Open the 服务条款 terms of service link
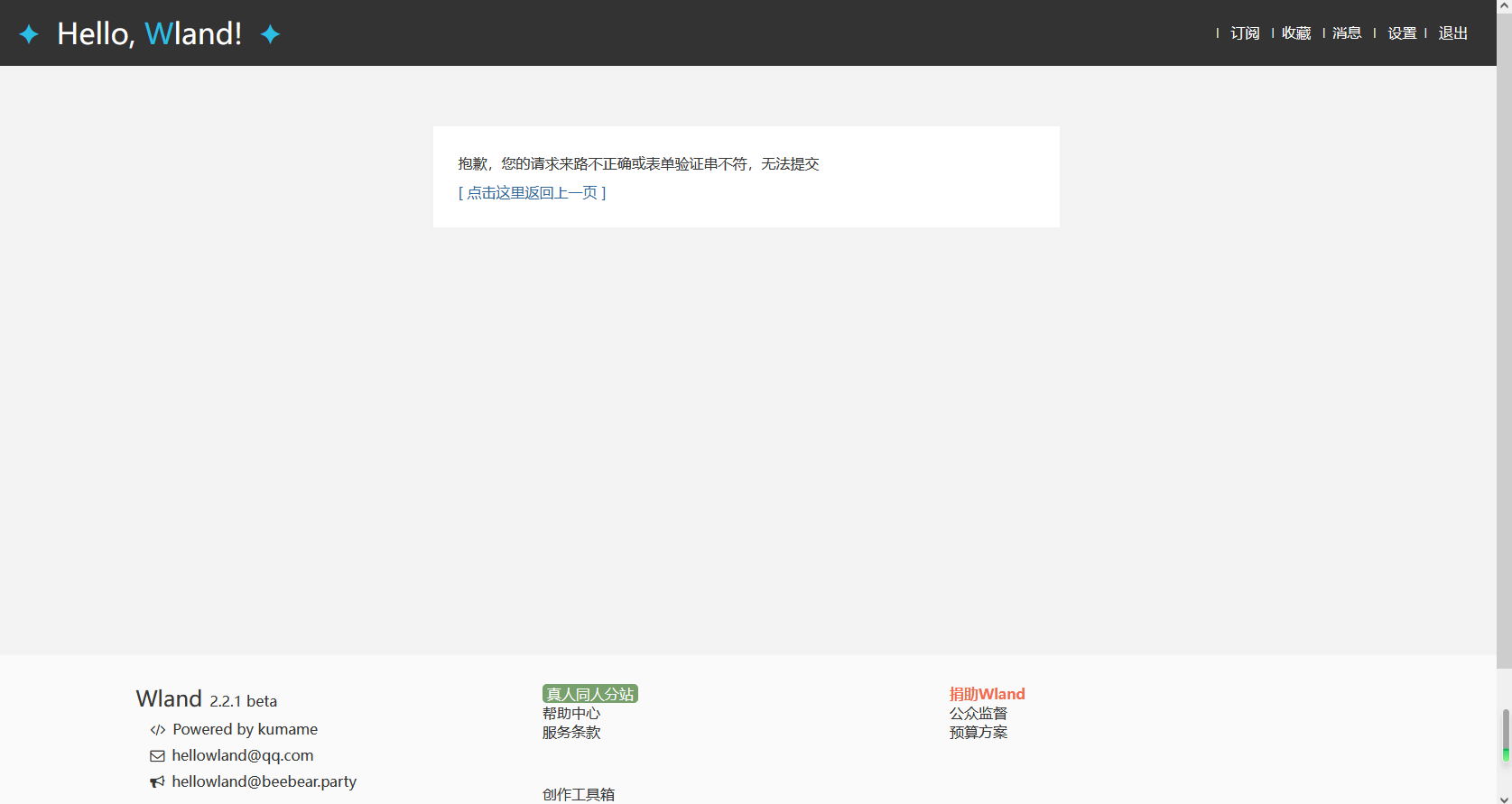This screenshot has height=804, width=1512. [571, 733]
